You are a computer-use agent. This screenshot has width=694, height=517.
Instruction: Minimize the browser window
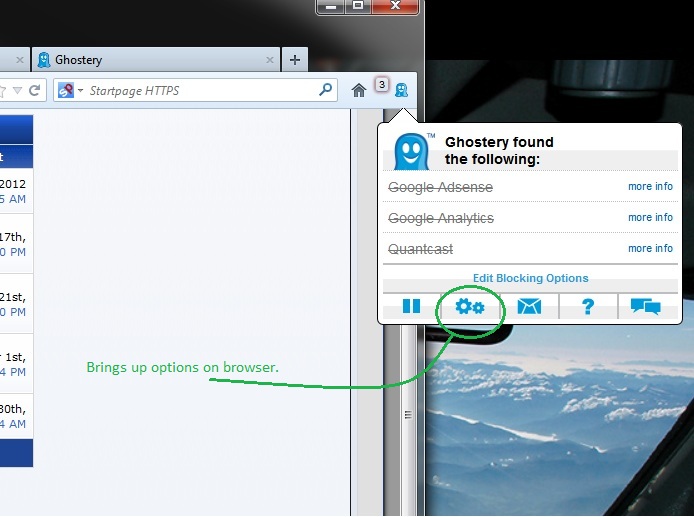click(x=331, y=6)
